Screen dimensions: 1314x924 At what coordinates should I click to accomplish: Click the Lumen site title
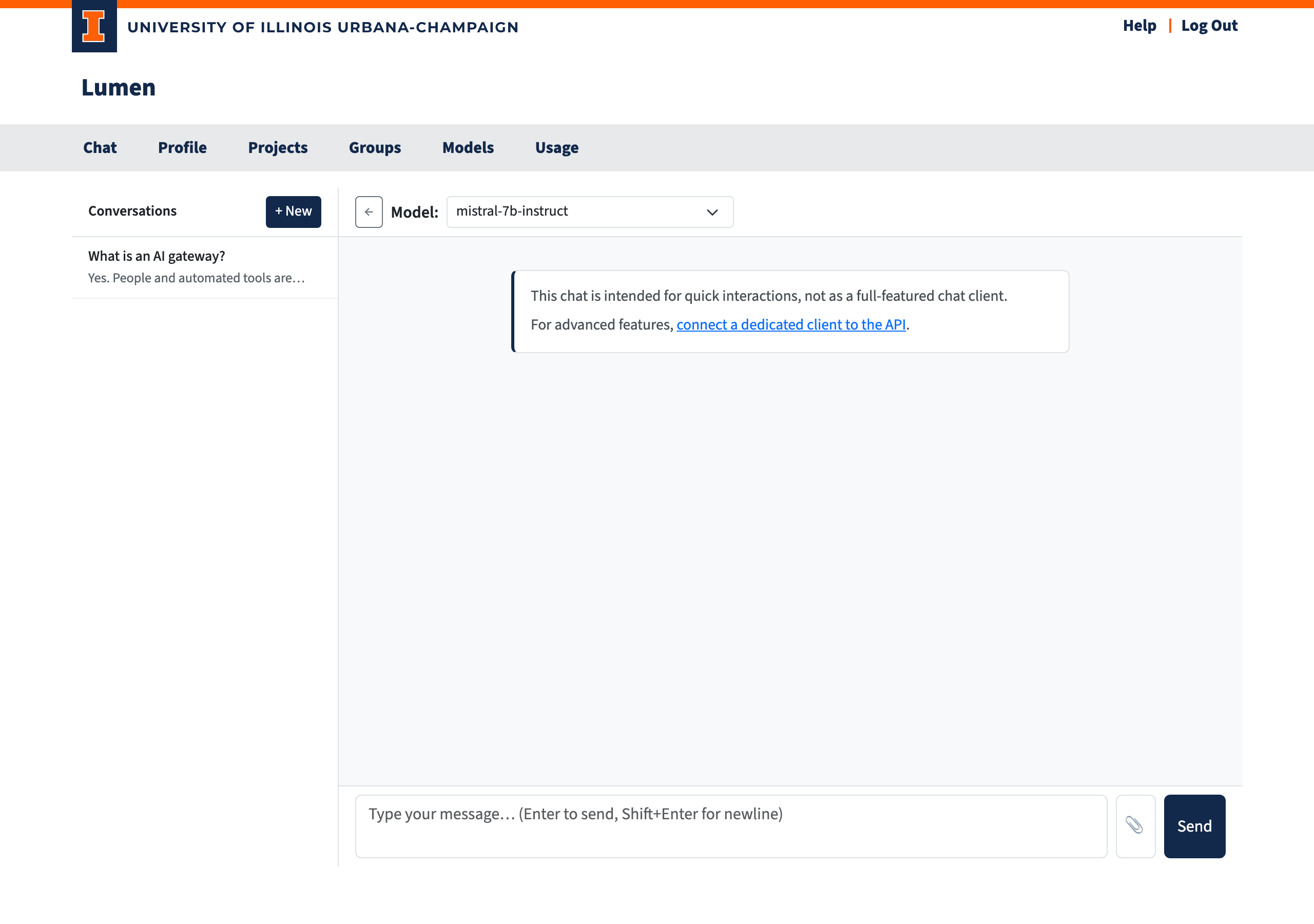click(x=119, y=88)
